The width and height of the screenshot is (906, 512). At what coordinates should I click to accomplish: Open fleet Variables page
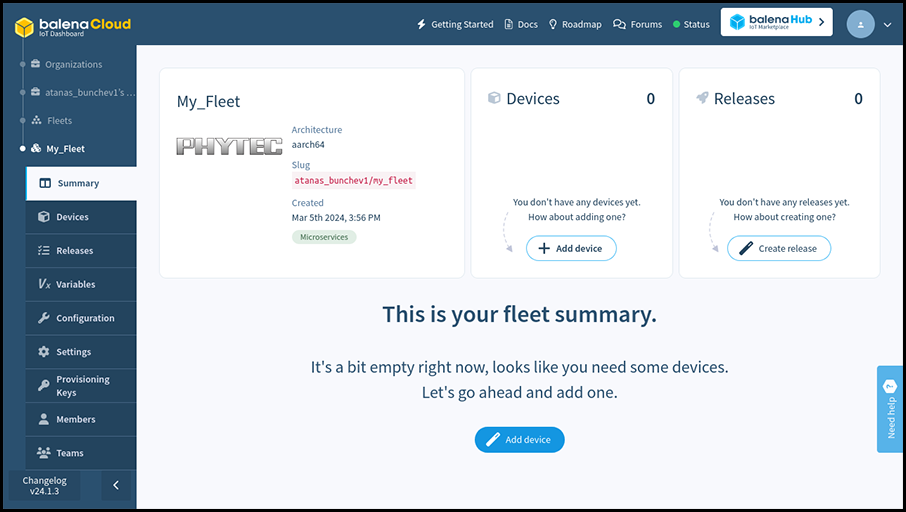coord(81,284)
